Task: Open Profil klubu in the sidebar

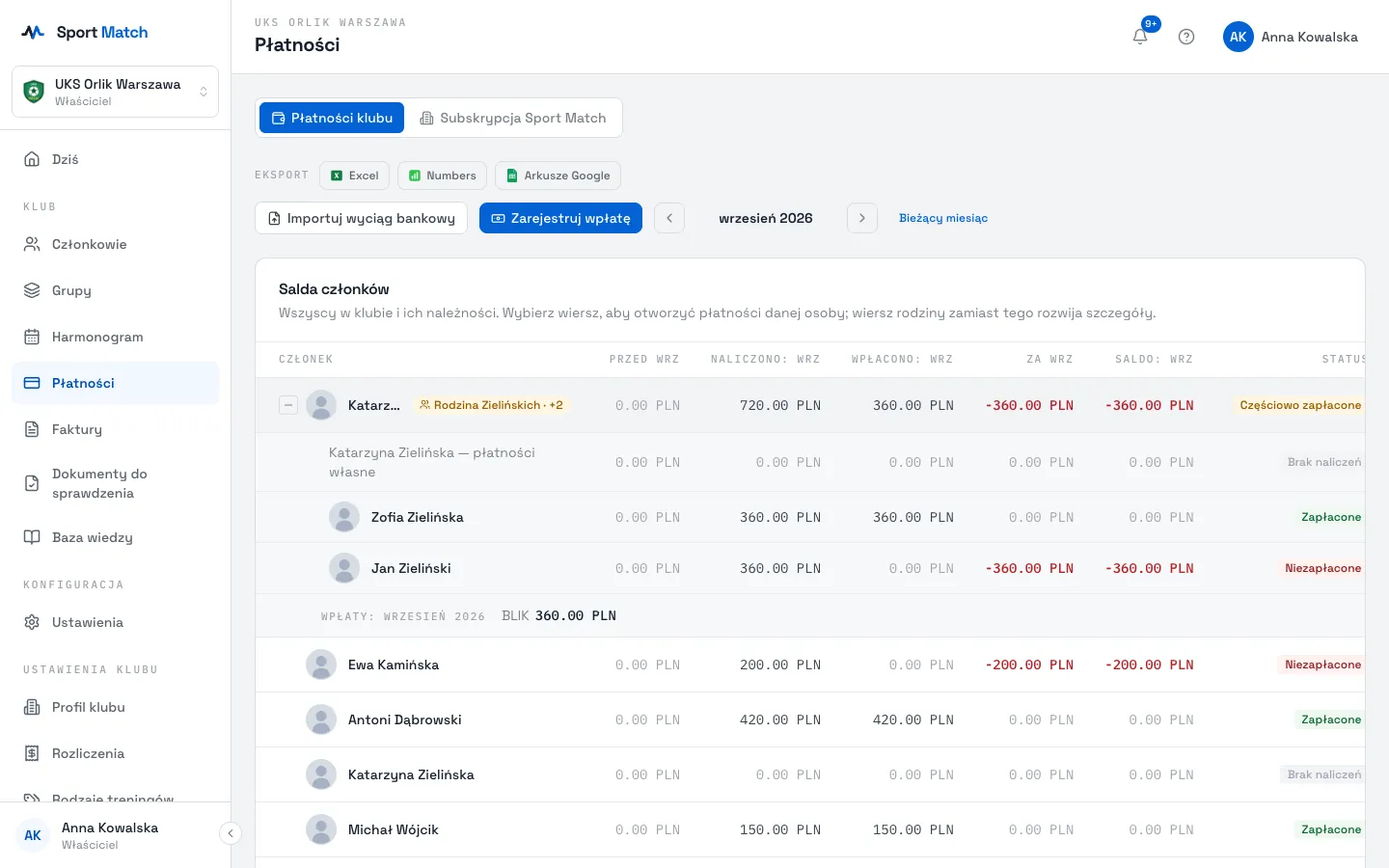Action: click(x=116, y=707)
